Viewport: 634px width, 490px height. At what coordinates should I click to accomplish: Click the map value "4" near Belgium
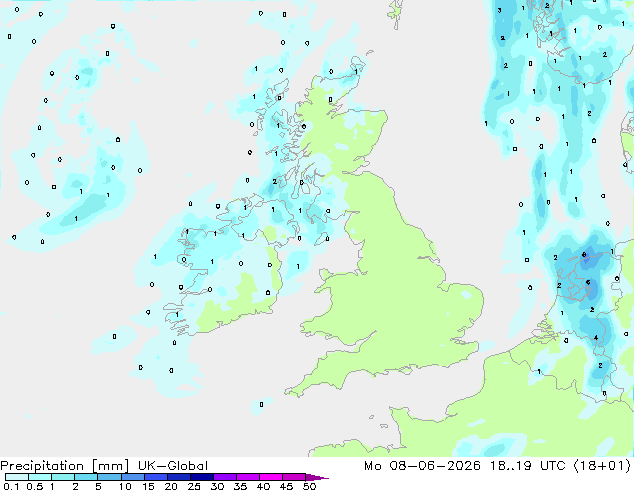pyautogui.click(x=596, y=338)
